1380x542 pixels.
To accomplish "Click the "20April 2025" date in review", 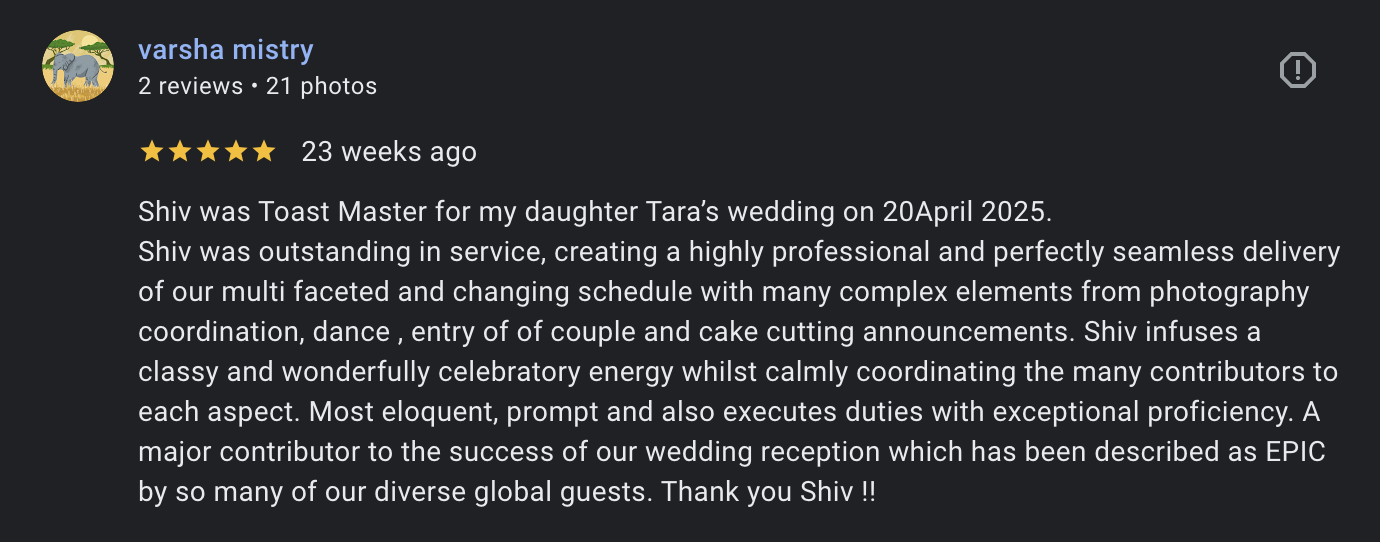I will coord(965,212).
